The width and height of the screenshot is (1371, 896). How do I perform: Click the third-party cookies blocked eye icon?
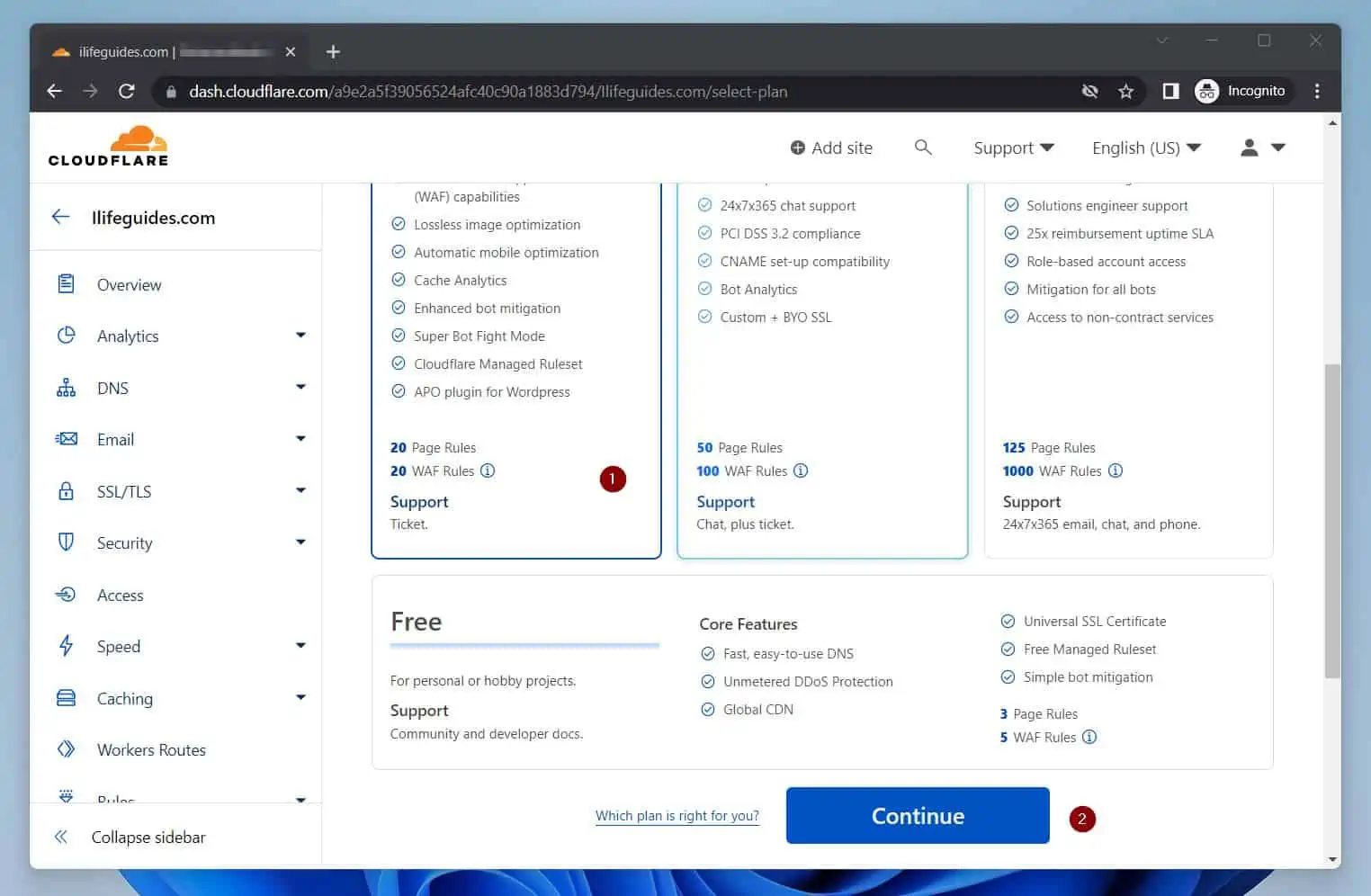[1089, 91]
